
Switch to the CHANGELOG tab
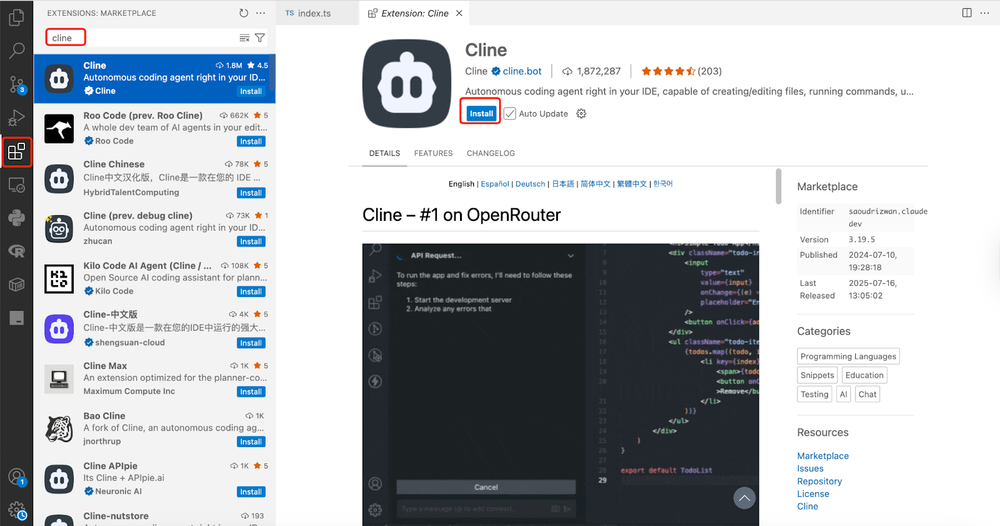coord(492,154)
